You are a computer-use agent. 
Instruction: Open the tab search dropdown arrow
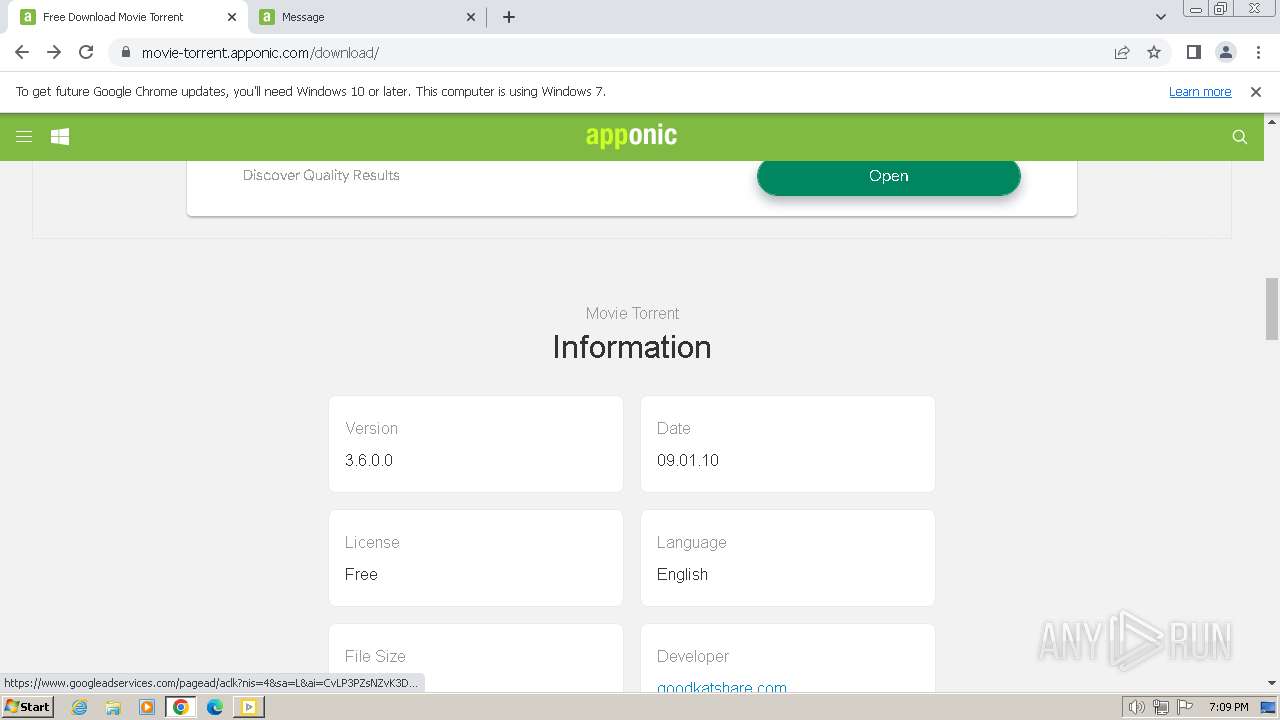click(x=1161, y=17)
